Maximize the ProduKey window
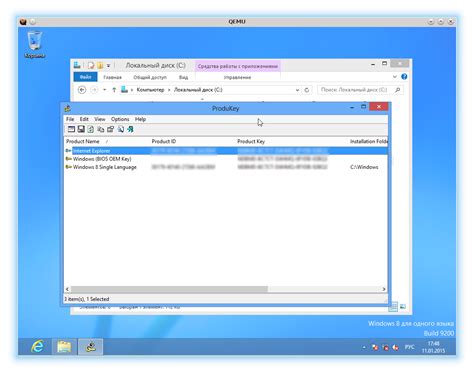474x374 pixels. click(363, 107)
